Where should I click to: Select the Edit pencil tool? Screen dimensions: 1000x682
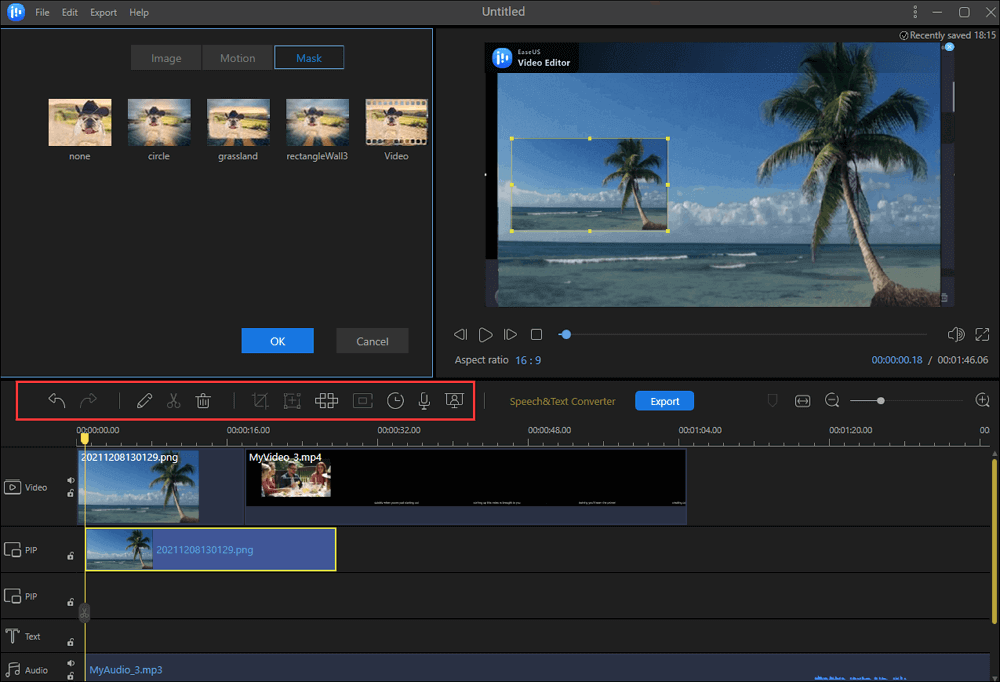[144, 401]
